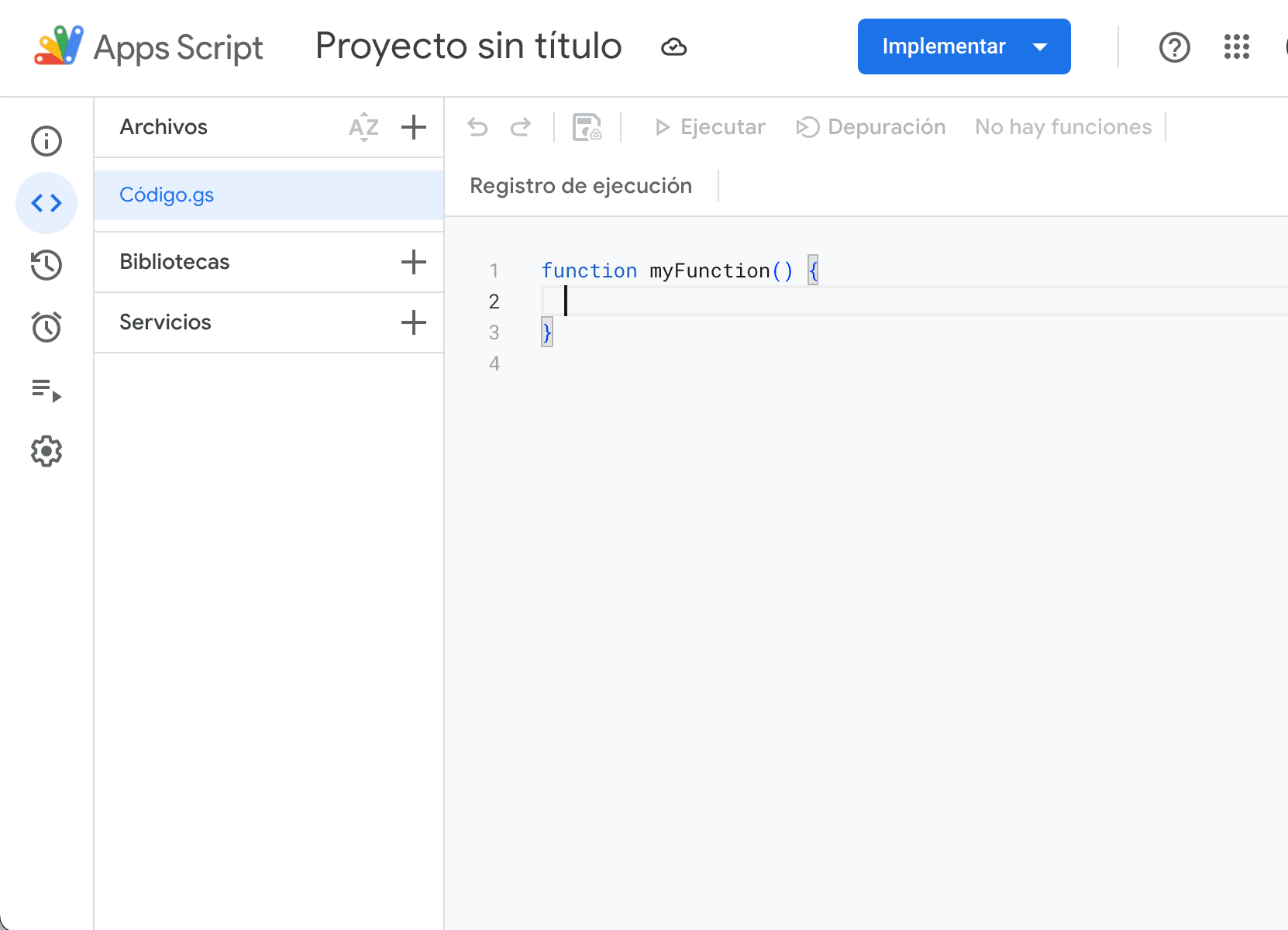Screen dimensions: 1288x930
Task: Open the Implementar dropdown arrow
Action: [x=1040, y=46]
